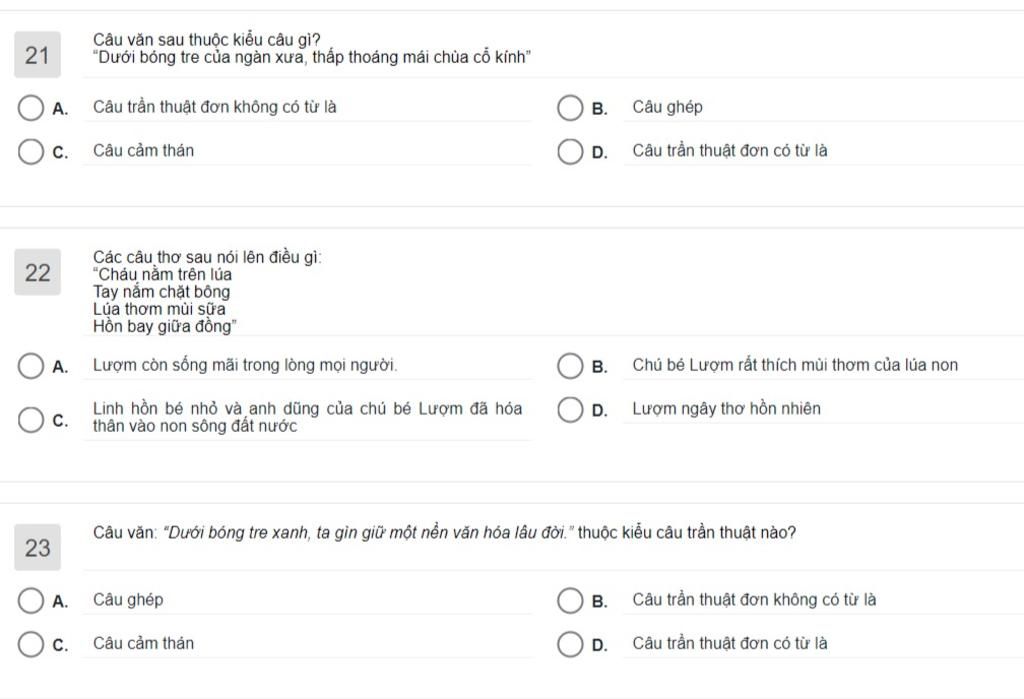Pick radio C 'Câu cảm thán' in question 21

pos(30,152)
